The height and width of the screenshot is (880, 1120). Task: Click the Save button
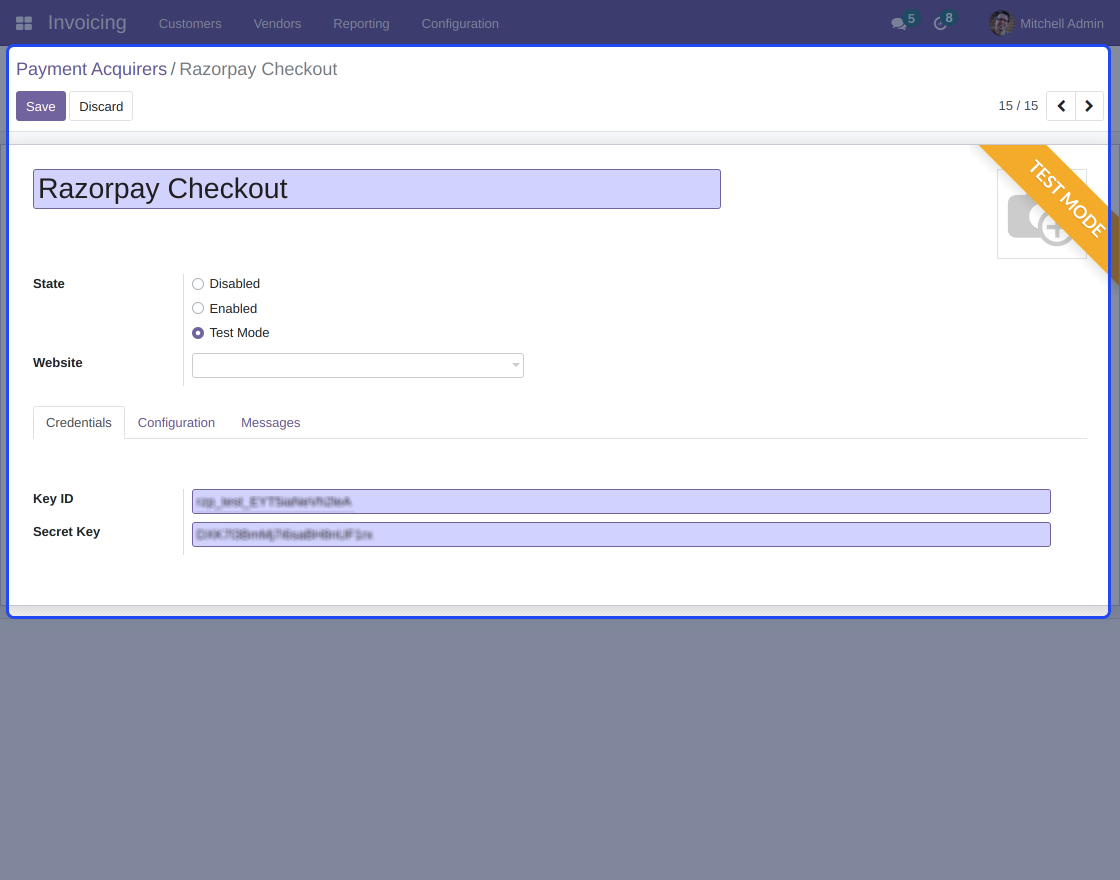(x=41, y=106)
